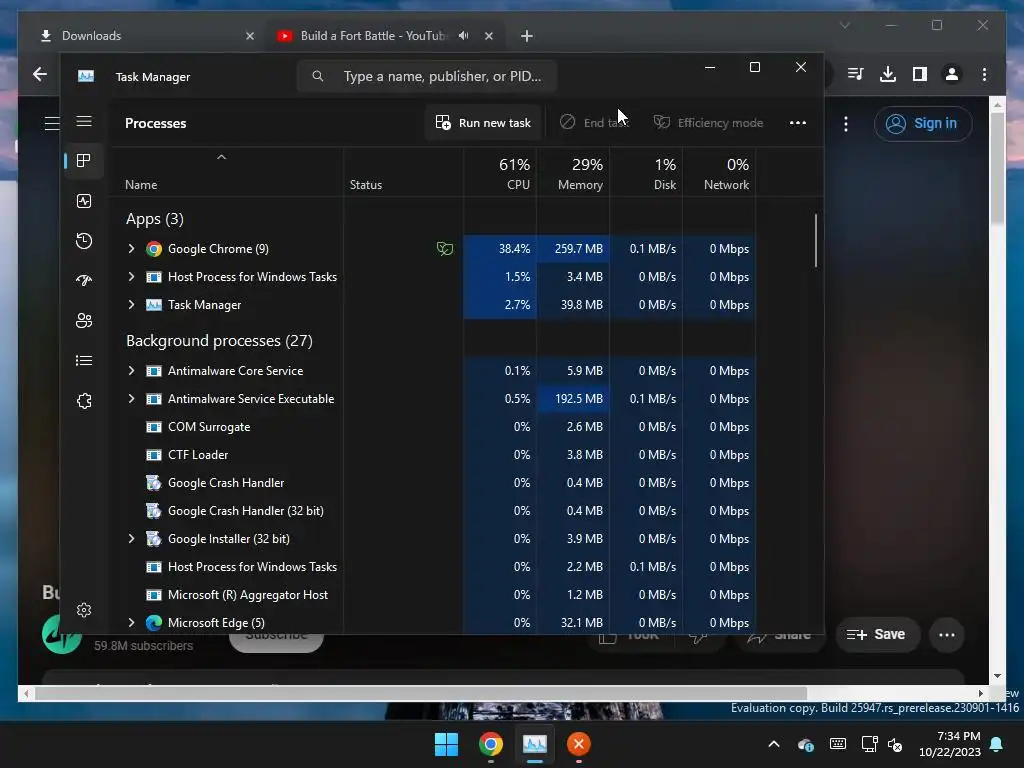This screenshot has height=768, width=1024.
Task: Click efficiency mode leaf icon on Chrome row
Action: 445,249
